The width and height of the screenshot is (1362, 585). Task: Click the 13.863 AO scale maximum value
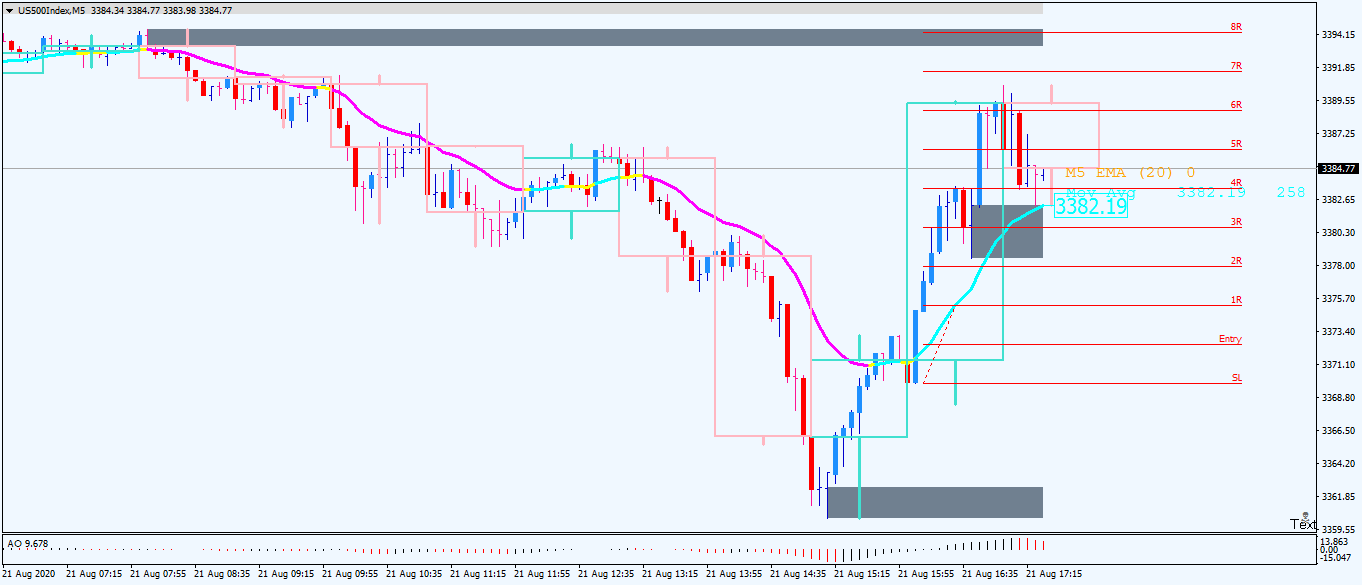(1335, 541)
